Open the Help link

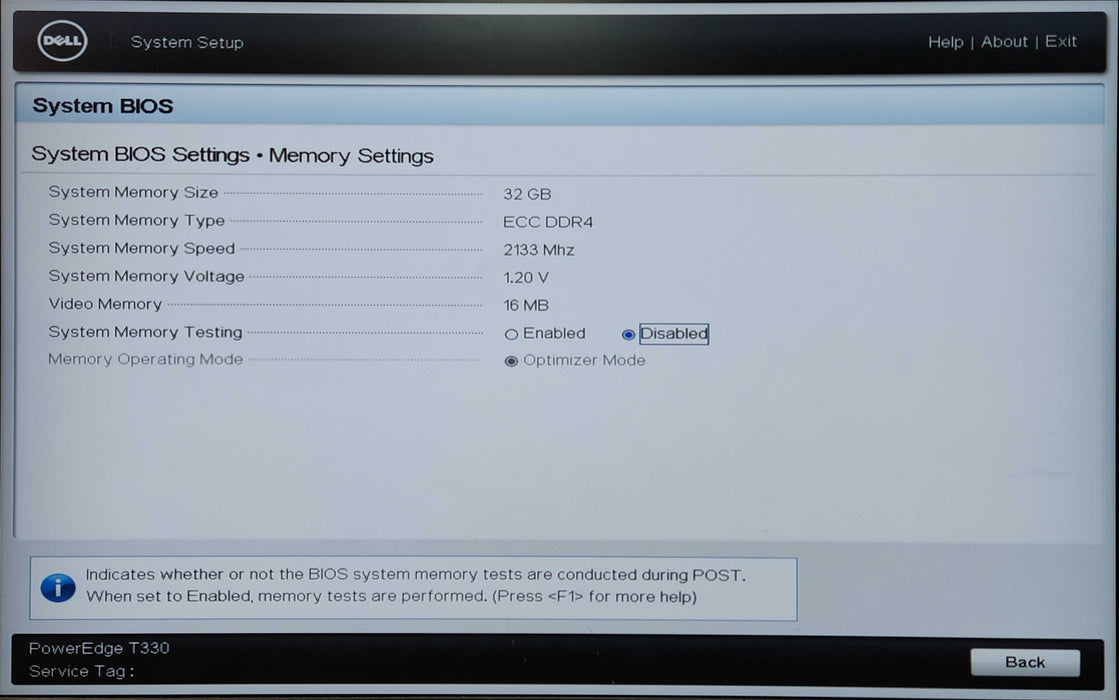tap(946, 42)
